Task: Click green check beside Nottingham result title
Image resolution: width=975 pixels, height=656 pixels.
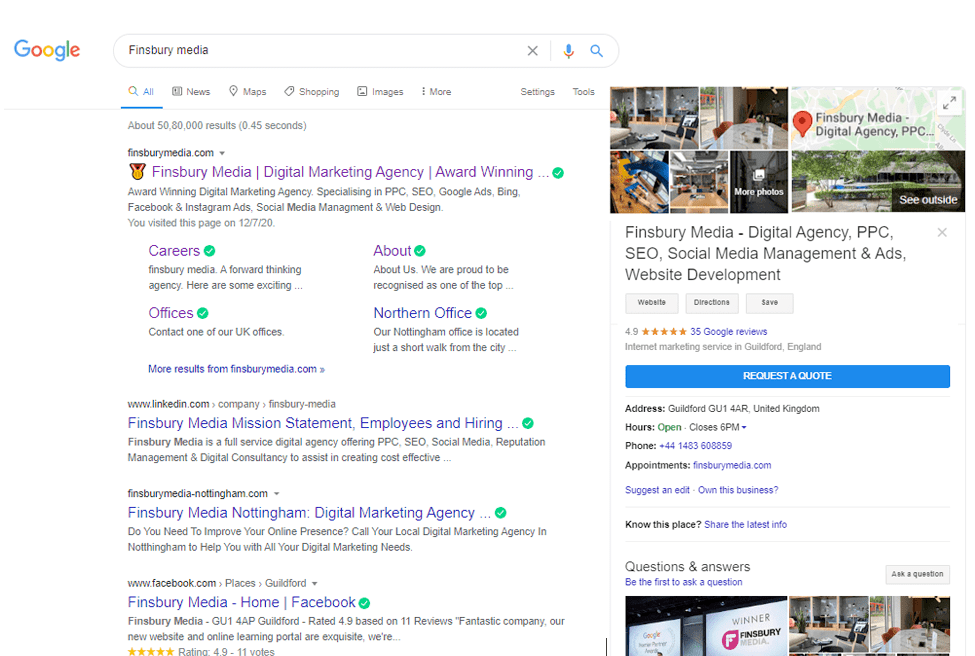Action: (501, 513)
